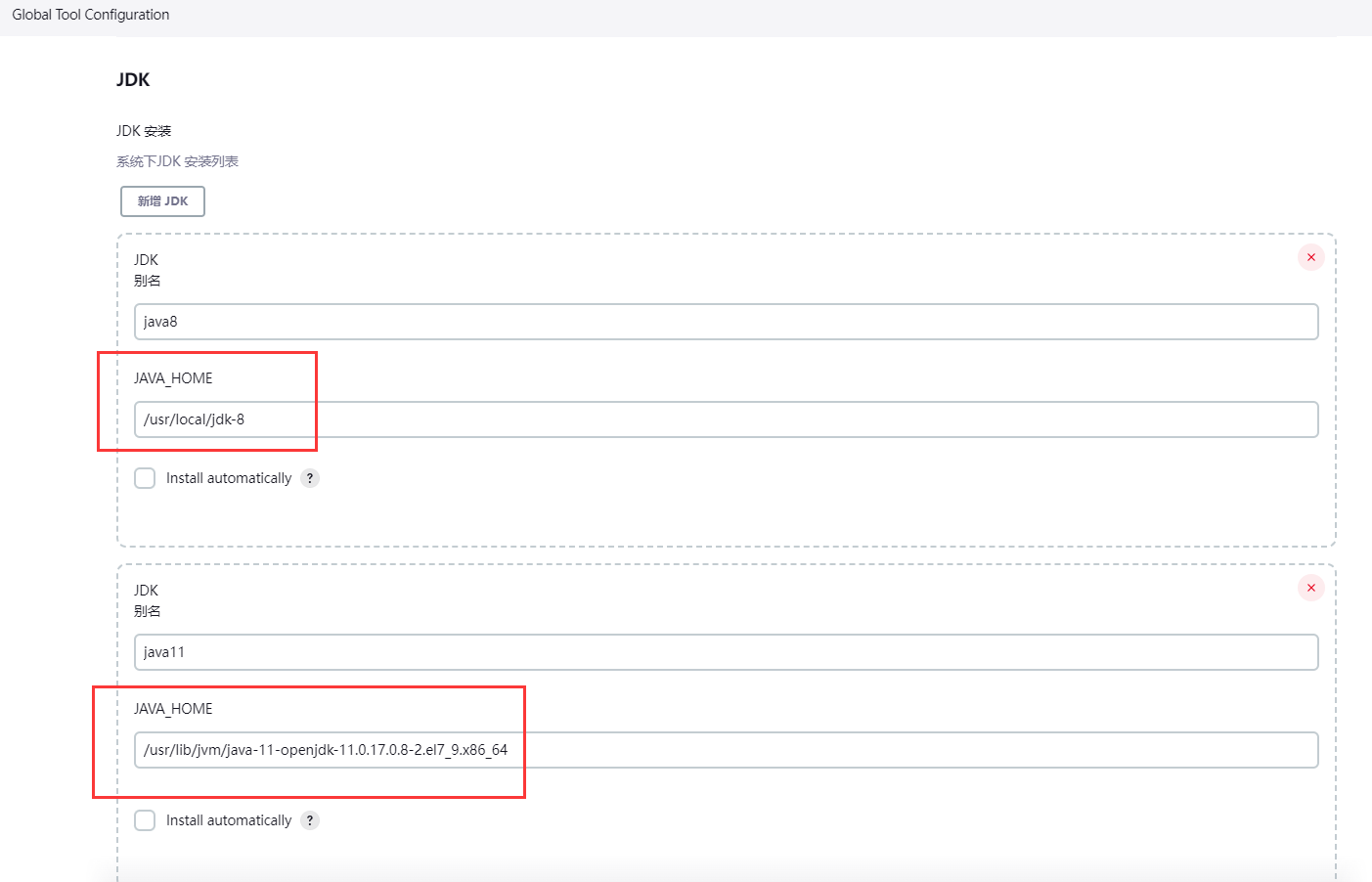Remove the java11 JDK installation entry

click(x=1310, y=588)
